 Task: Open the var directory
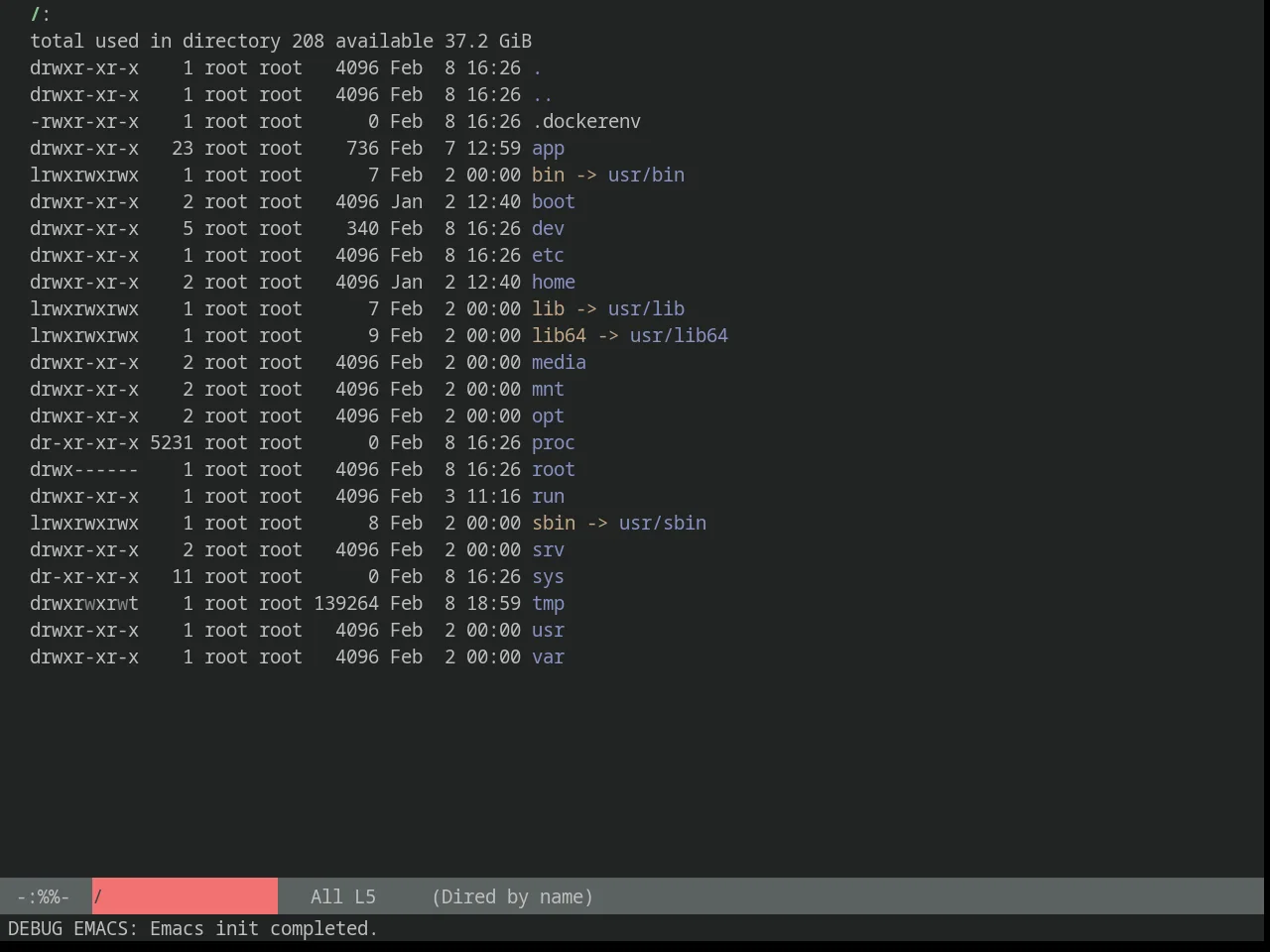pos(548,657)
